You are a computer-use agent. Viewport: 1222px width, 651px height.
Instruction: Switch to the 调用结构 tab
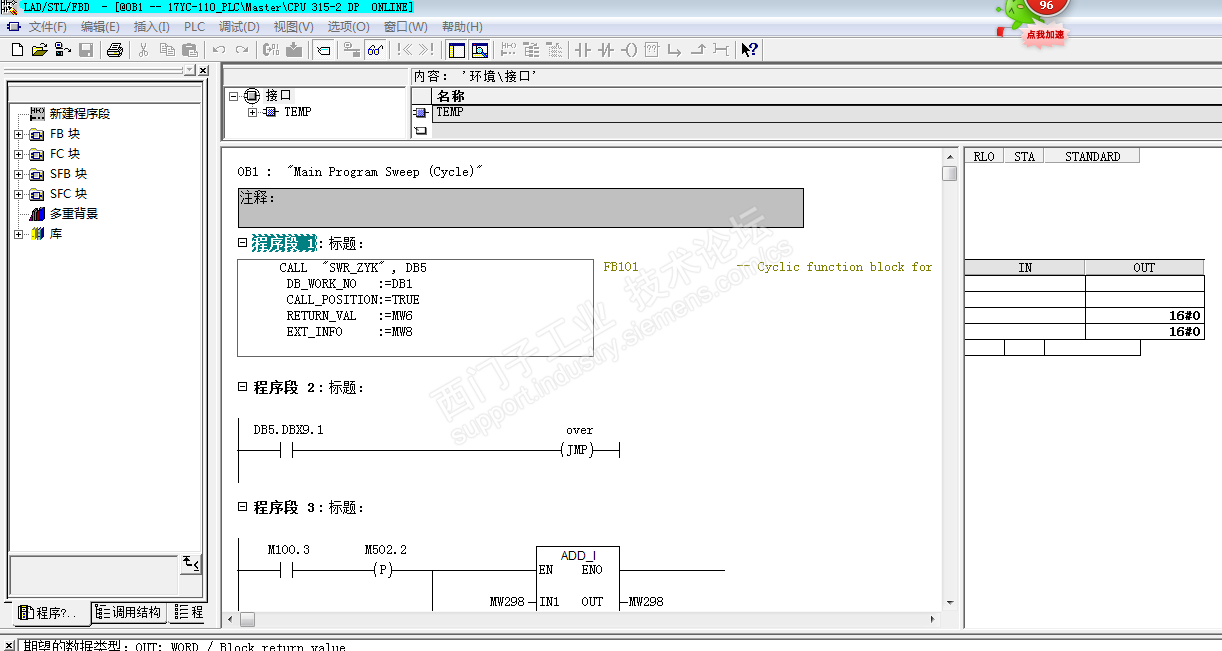click(130, 612)
